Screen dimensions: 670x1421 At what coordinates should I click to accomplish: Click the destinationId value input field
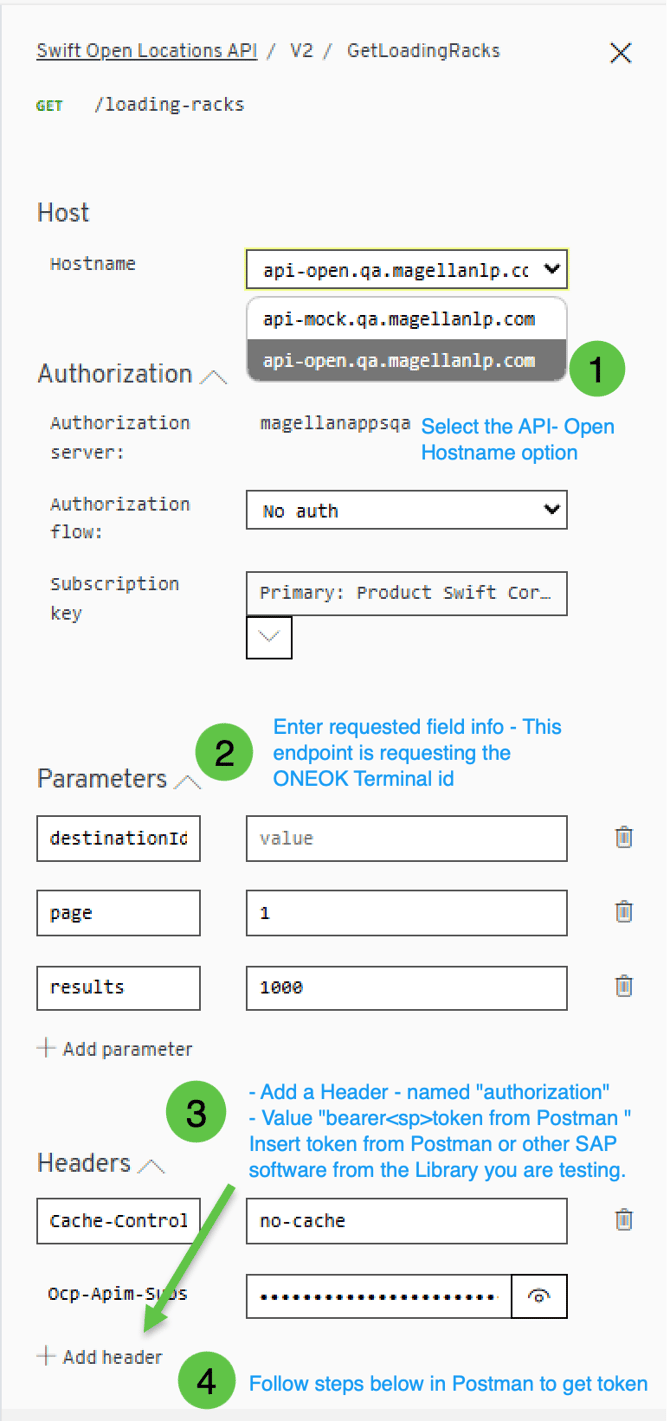pos(406,838)
